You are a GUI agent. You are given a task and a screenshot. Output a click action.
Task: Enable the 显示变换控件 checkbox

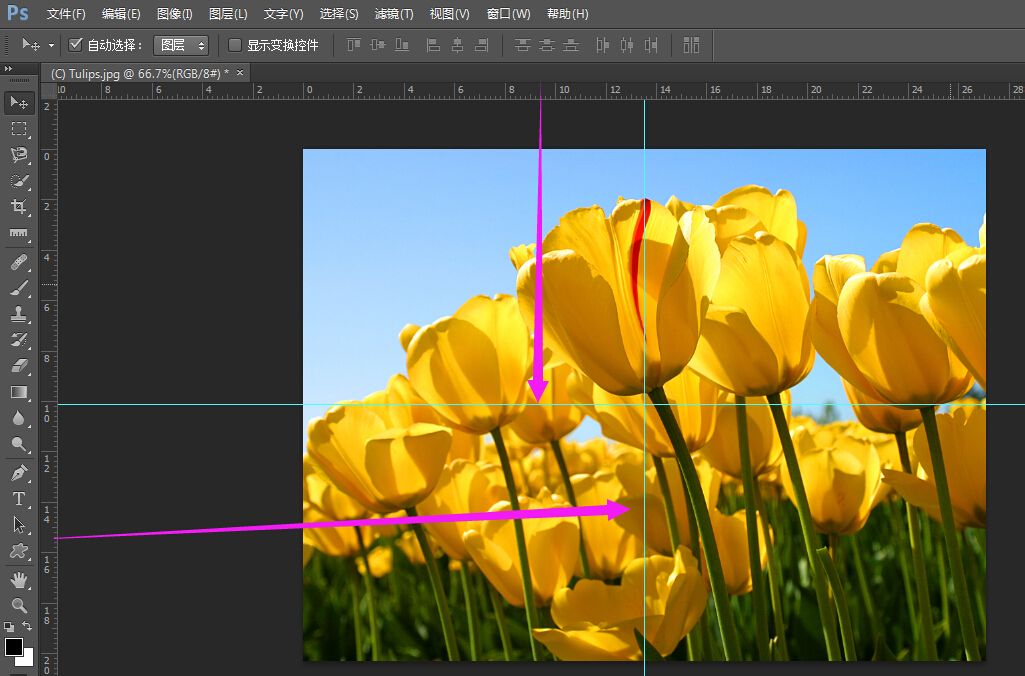(235, 44)
